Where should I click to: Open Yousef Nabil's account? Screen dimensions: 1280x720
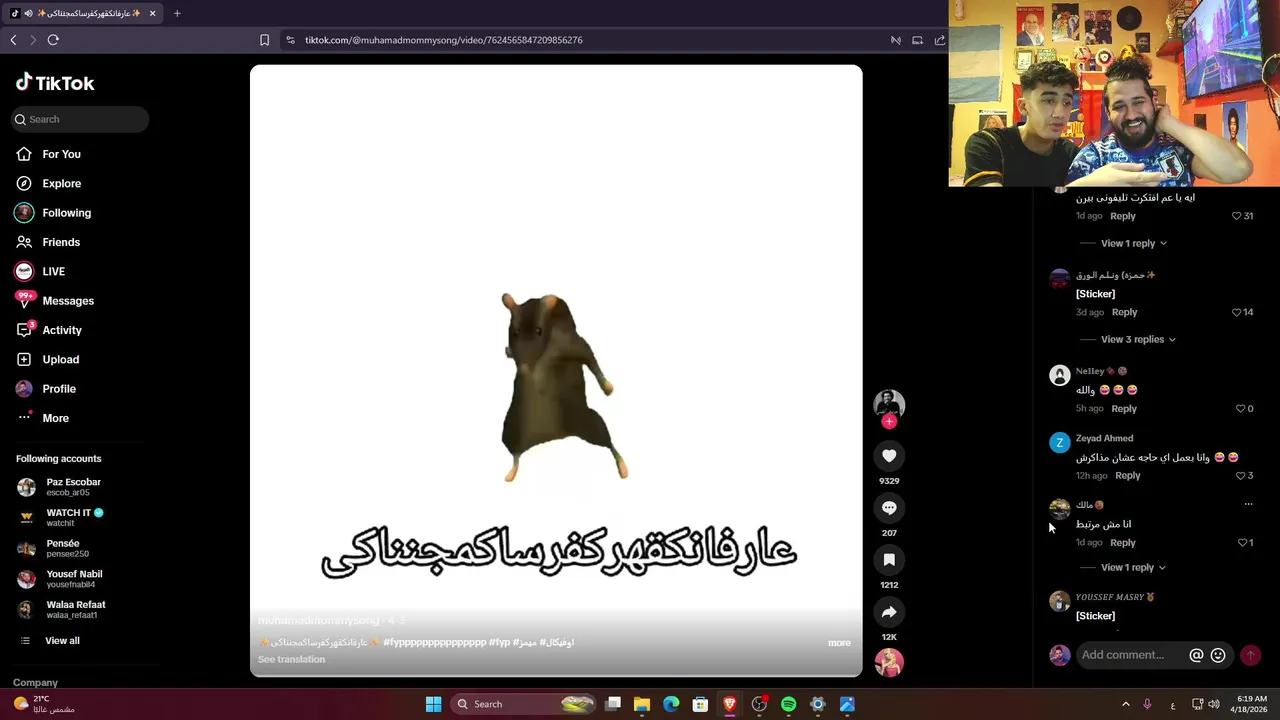click(60, 579)
